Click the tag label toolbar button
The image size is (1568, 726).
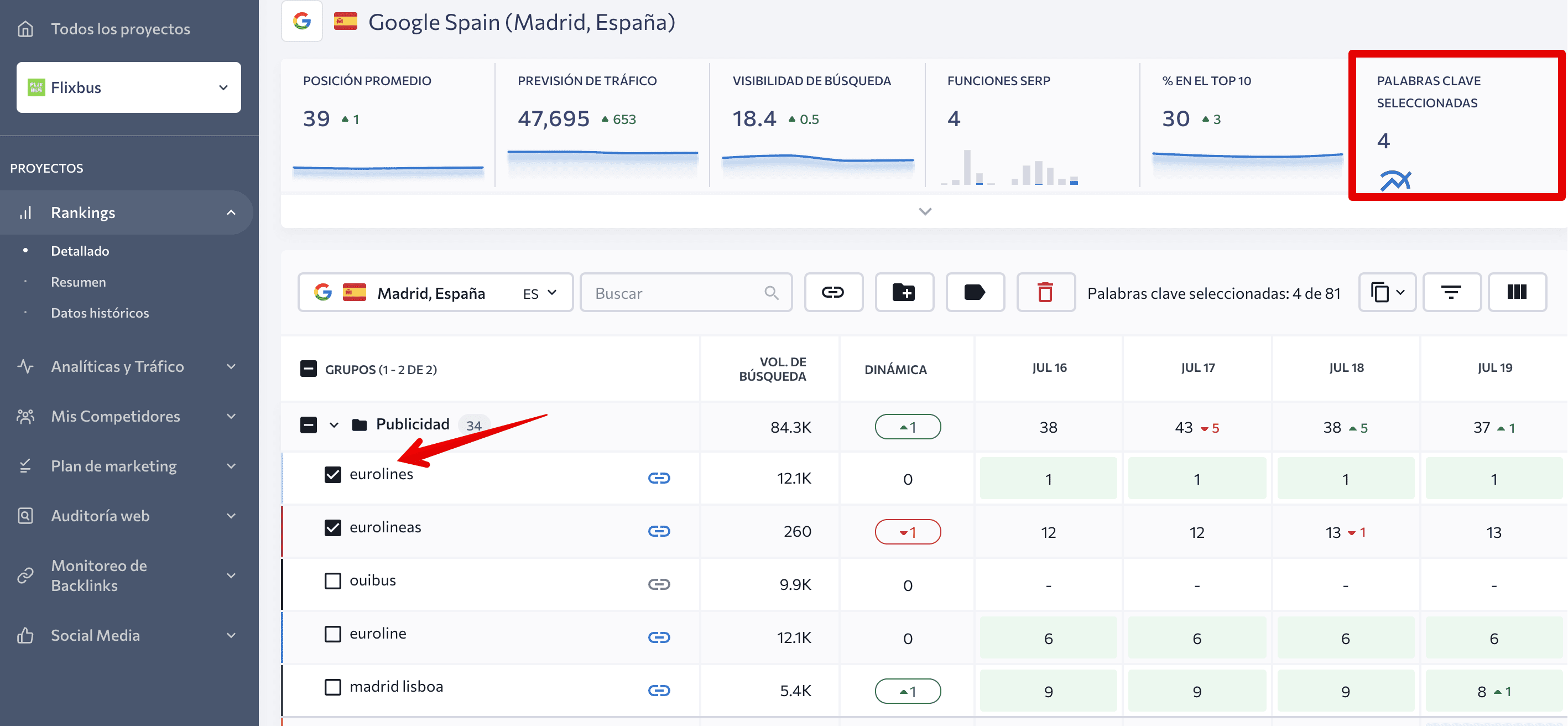click(975, 293)
